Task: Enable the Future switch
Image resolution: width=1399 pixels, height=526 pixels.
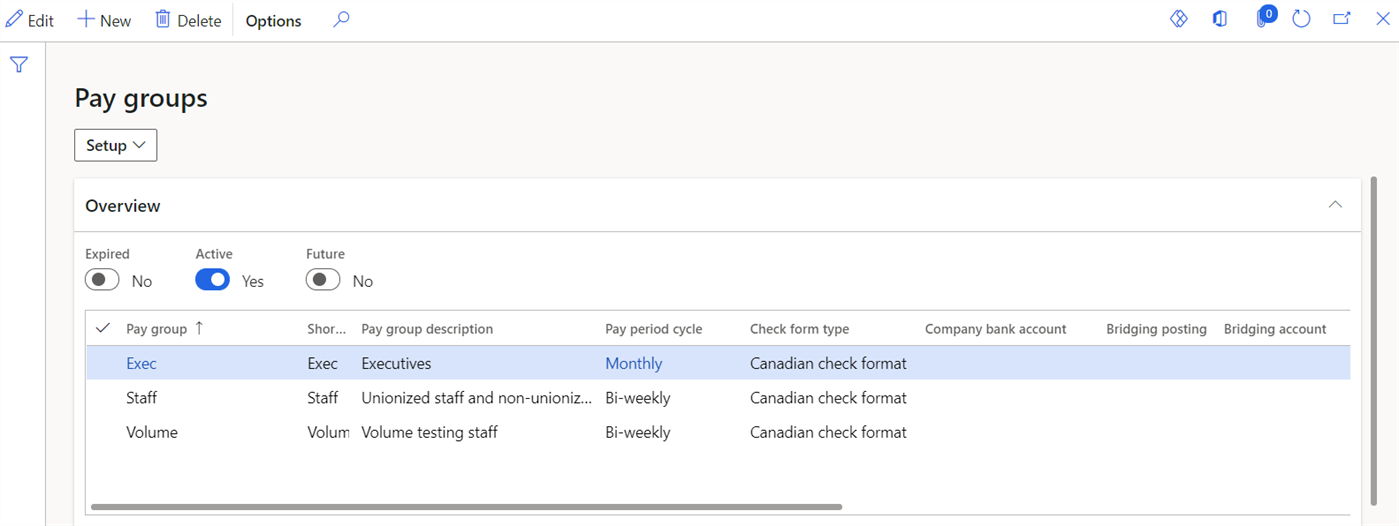Action: (x=323, y=281)
